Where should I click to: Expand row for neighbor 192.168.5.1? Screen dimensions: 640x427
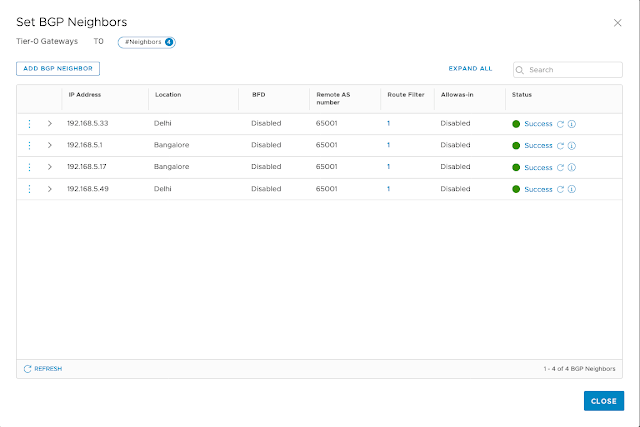[49, 146]
